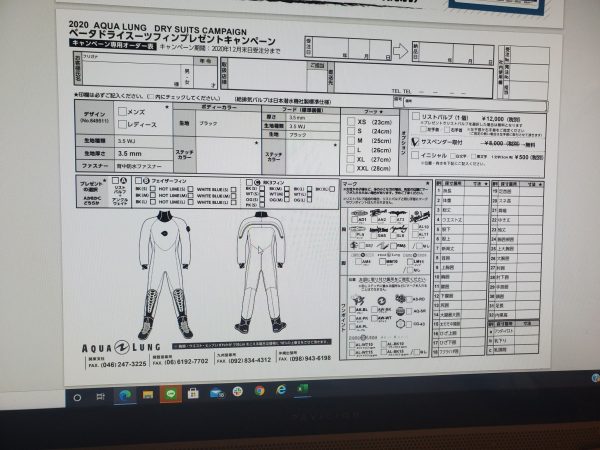Check the レディース design checkbox
600x450 pixels.
click(122, 124)
